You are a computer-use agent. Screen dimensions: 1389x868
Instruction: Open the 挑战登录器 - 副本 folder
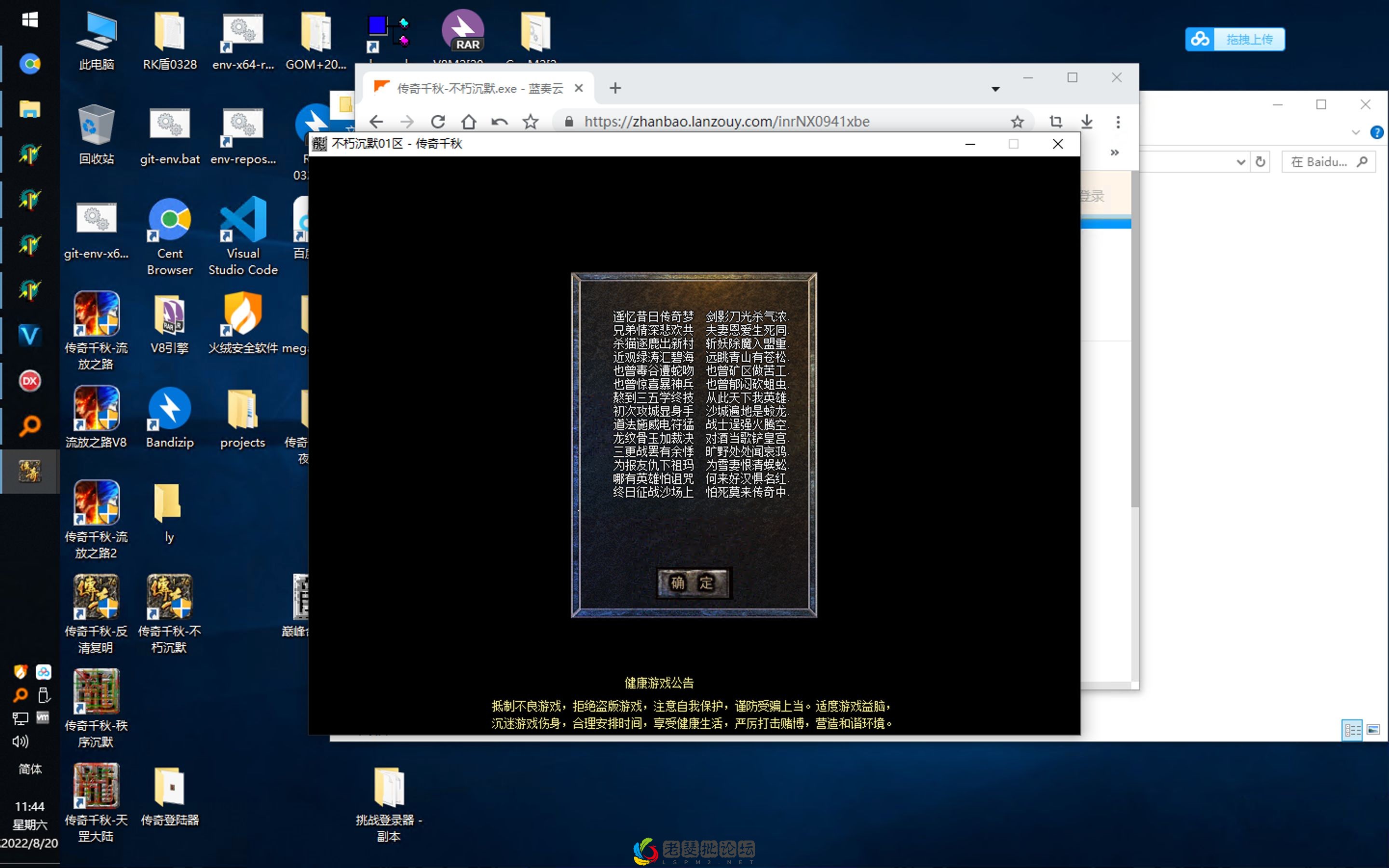click(389, 804)
